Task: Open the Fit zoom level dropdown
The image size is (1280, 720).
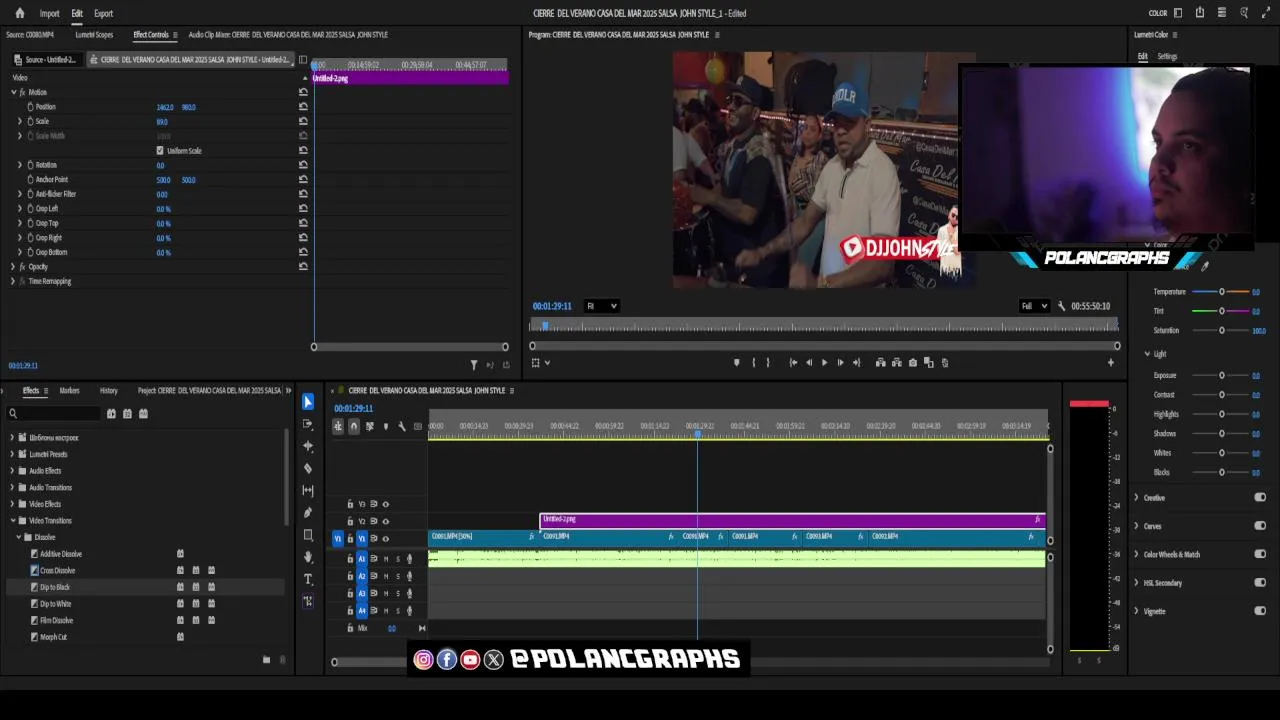Action: point(601,306)
